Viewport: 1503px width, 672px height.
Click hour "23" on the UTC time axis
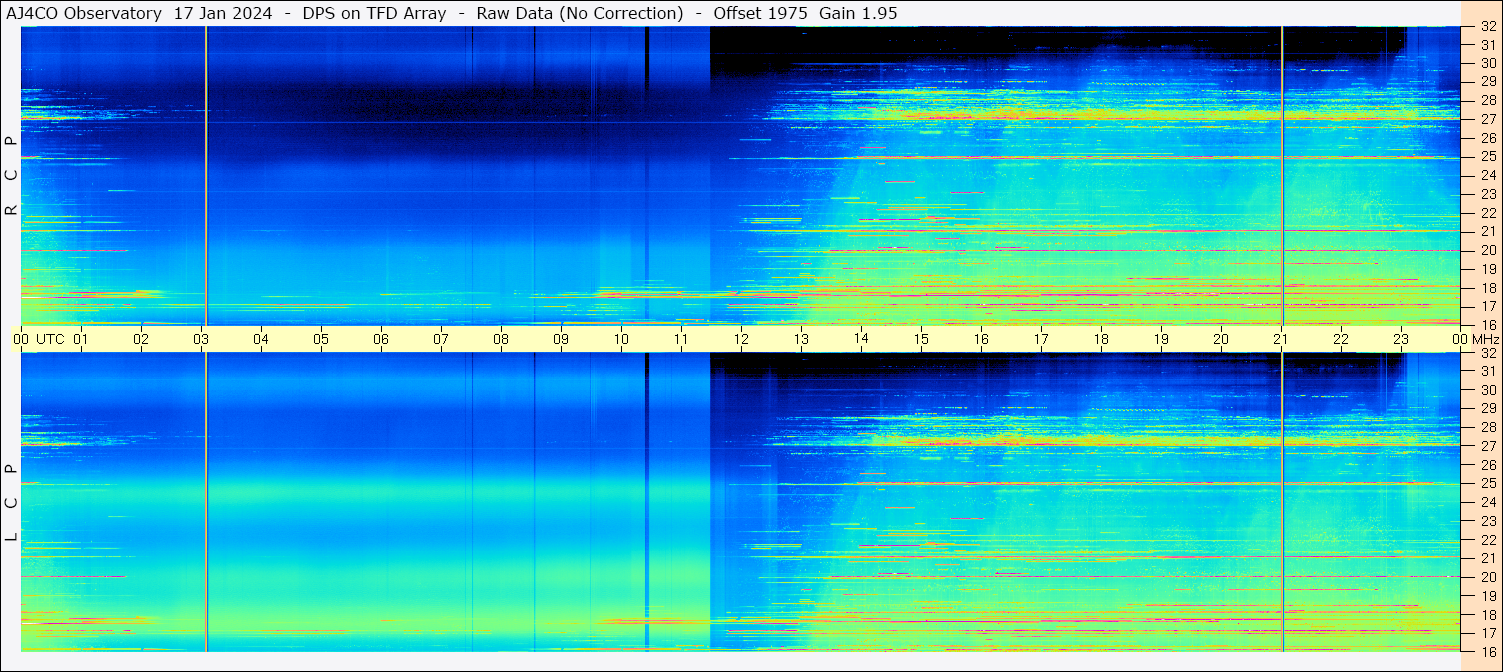point(1401,339)
